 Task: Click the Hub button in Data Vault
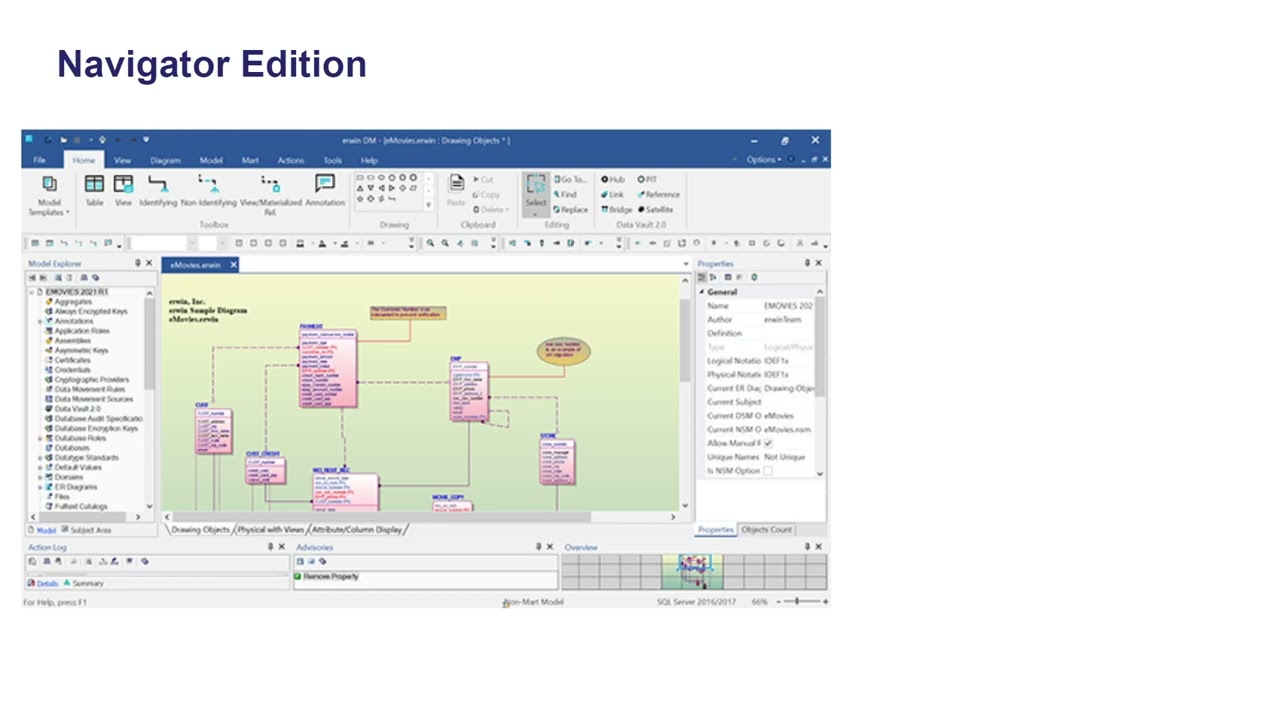click(x=613, y=180)
